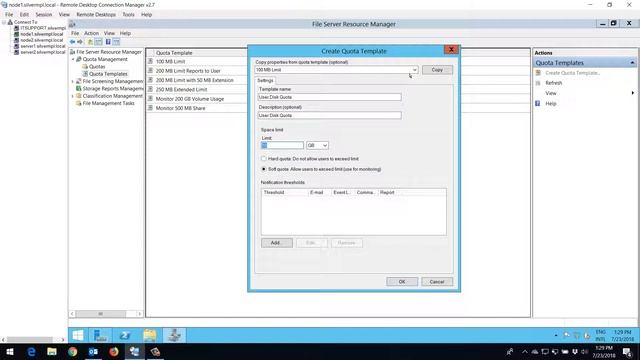The image size is (640, 360).
Task: Click icon beside 200 MB Limit Reports to User
Action: pos(150,71)
